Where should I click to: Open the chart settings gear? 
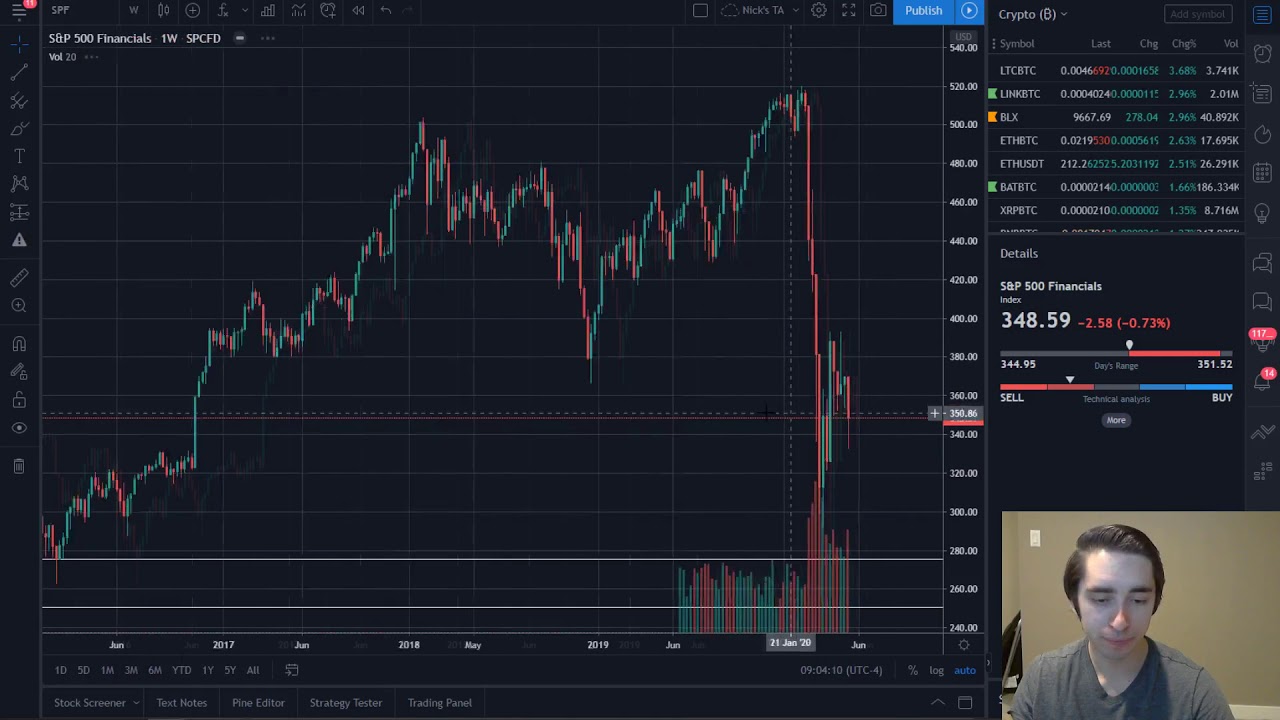point(818,10)
